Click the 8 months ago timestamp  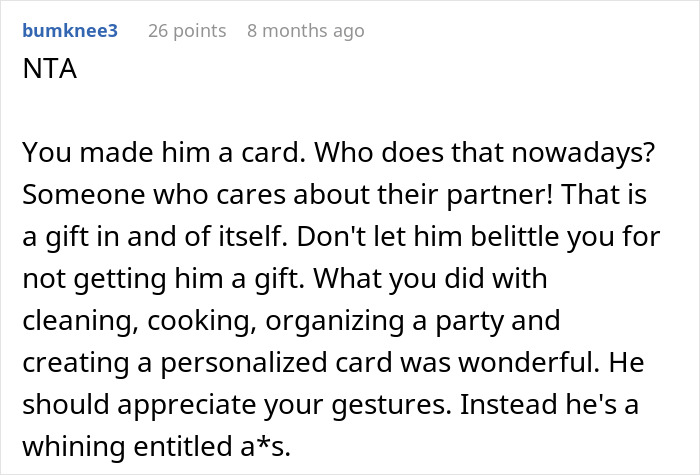pos(305,30)
